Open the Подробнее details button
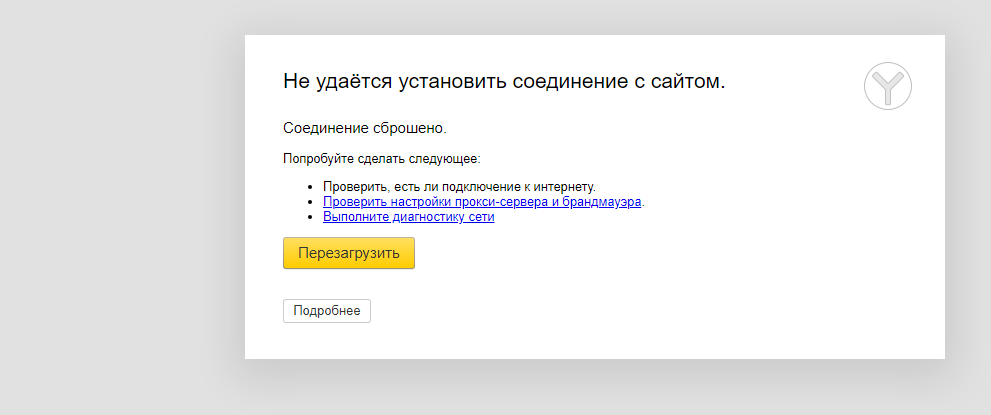Screen dimensions: 991x415 [x=327, y=311]
